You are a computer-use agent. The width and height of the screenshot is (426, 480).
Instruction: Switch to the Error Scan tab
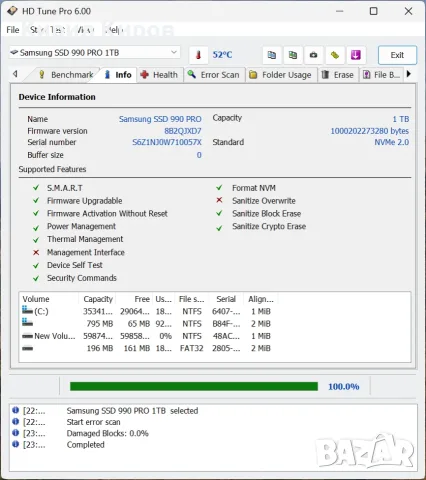click(214, 75)
